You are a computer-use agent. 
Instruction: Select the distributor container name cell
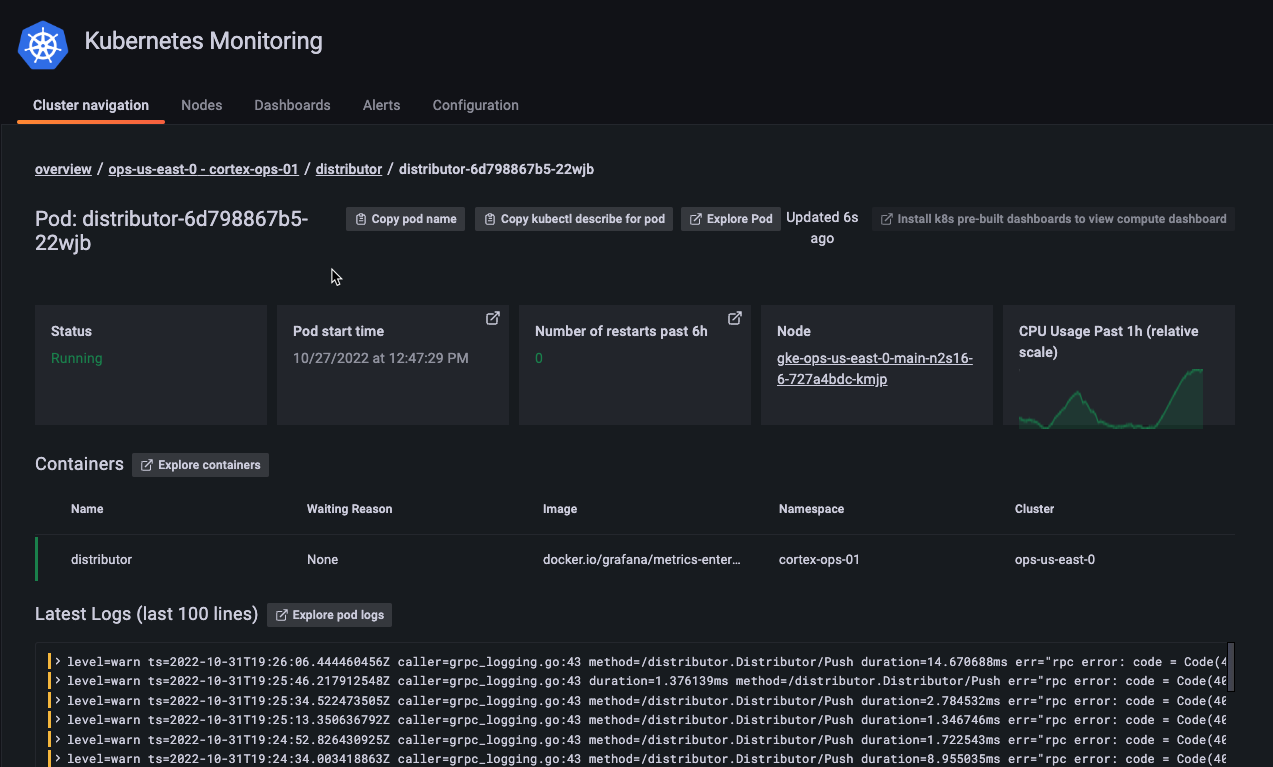tap(101, 560)
